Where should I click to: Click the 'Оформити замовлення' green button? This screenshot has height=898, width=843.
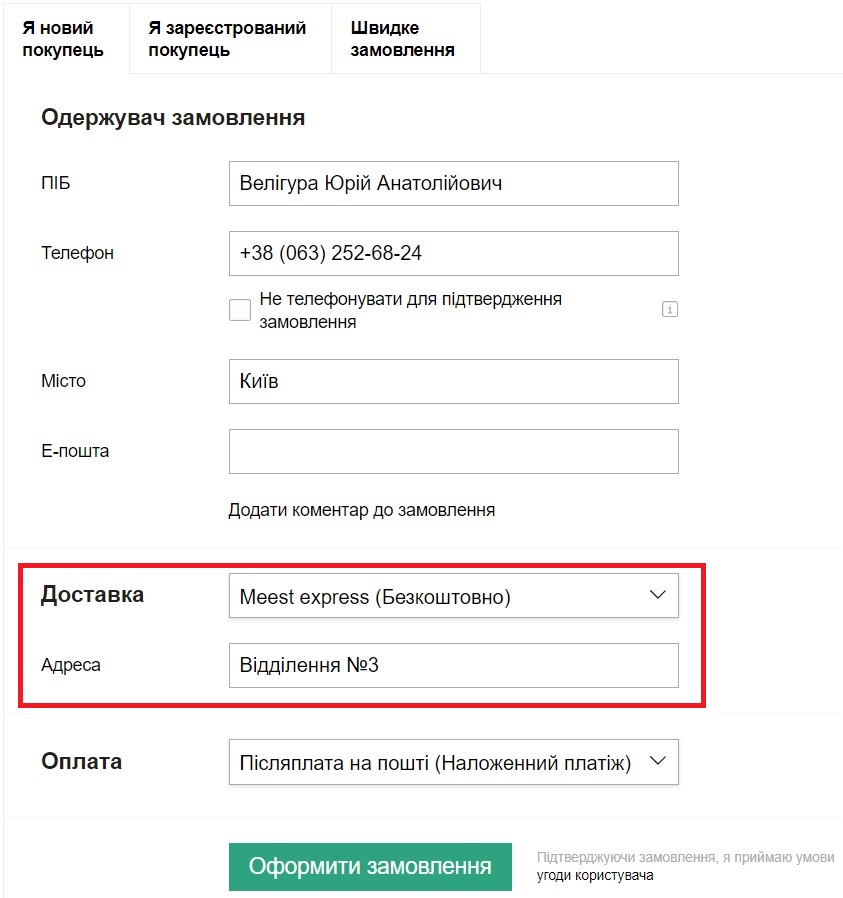pos(370,867)
